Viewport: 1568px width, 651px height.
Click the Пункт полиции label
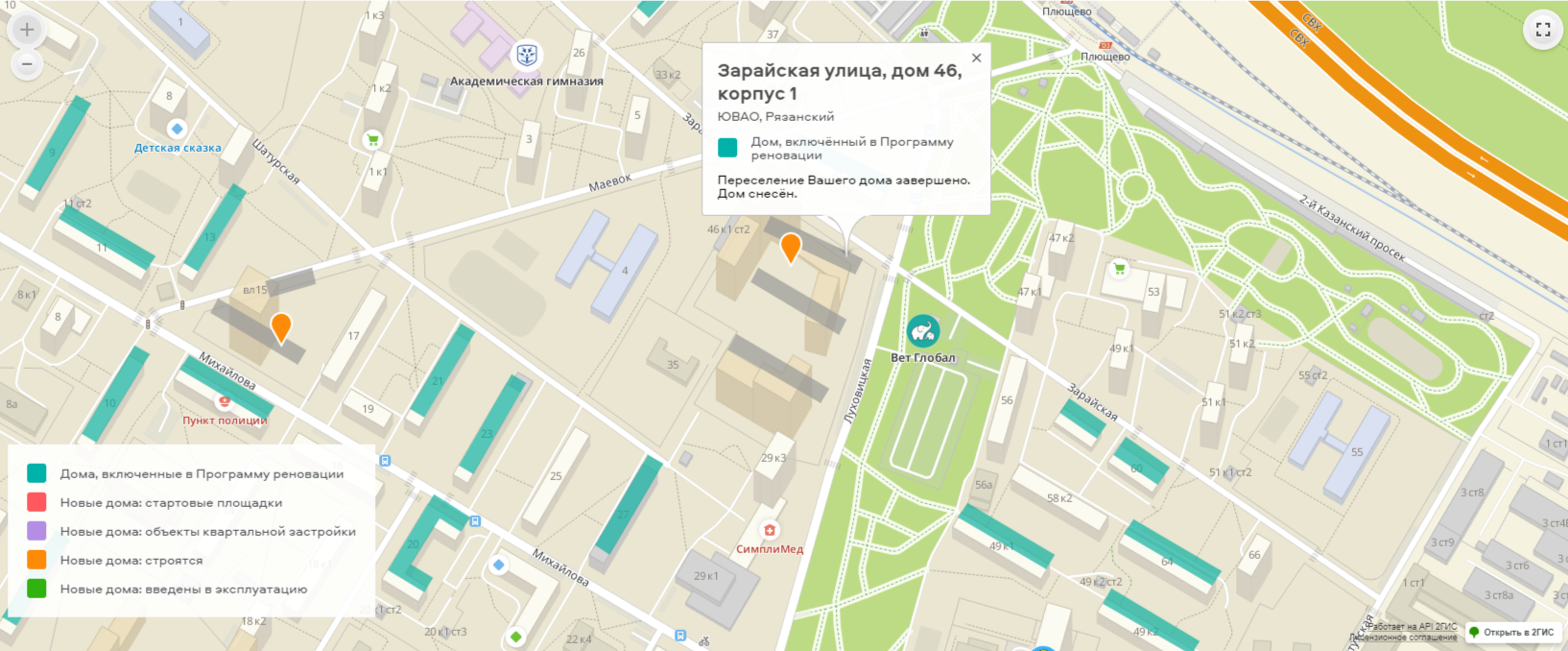point(225,421)
